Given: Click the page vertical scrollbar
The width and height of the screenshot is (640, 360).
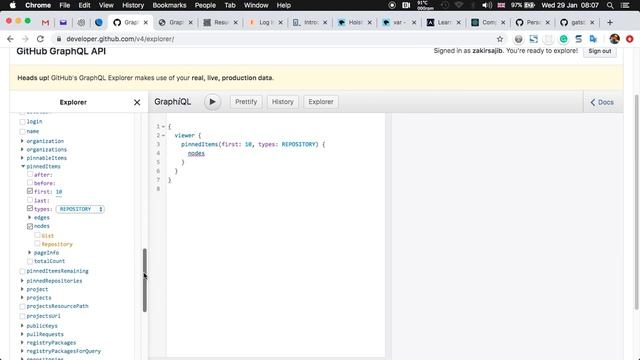Looking at the screenshot, I should (x=636, y=202).
